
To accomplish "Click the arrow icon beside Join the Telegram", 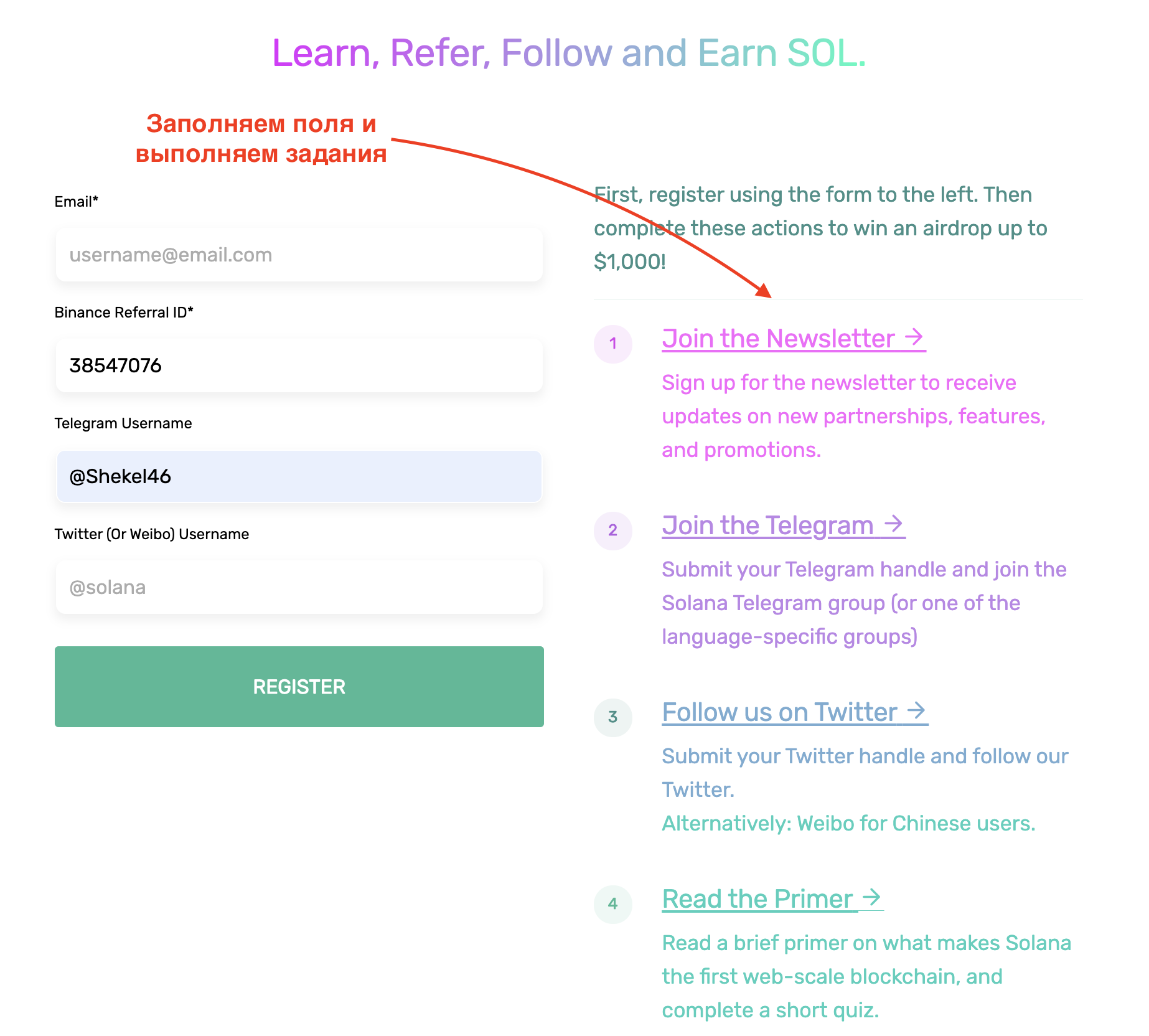I will [x=893, y=524].
